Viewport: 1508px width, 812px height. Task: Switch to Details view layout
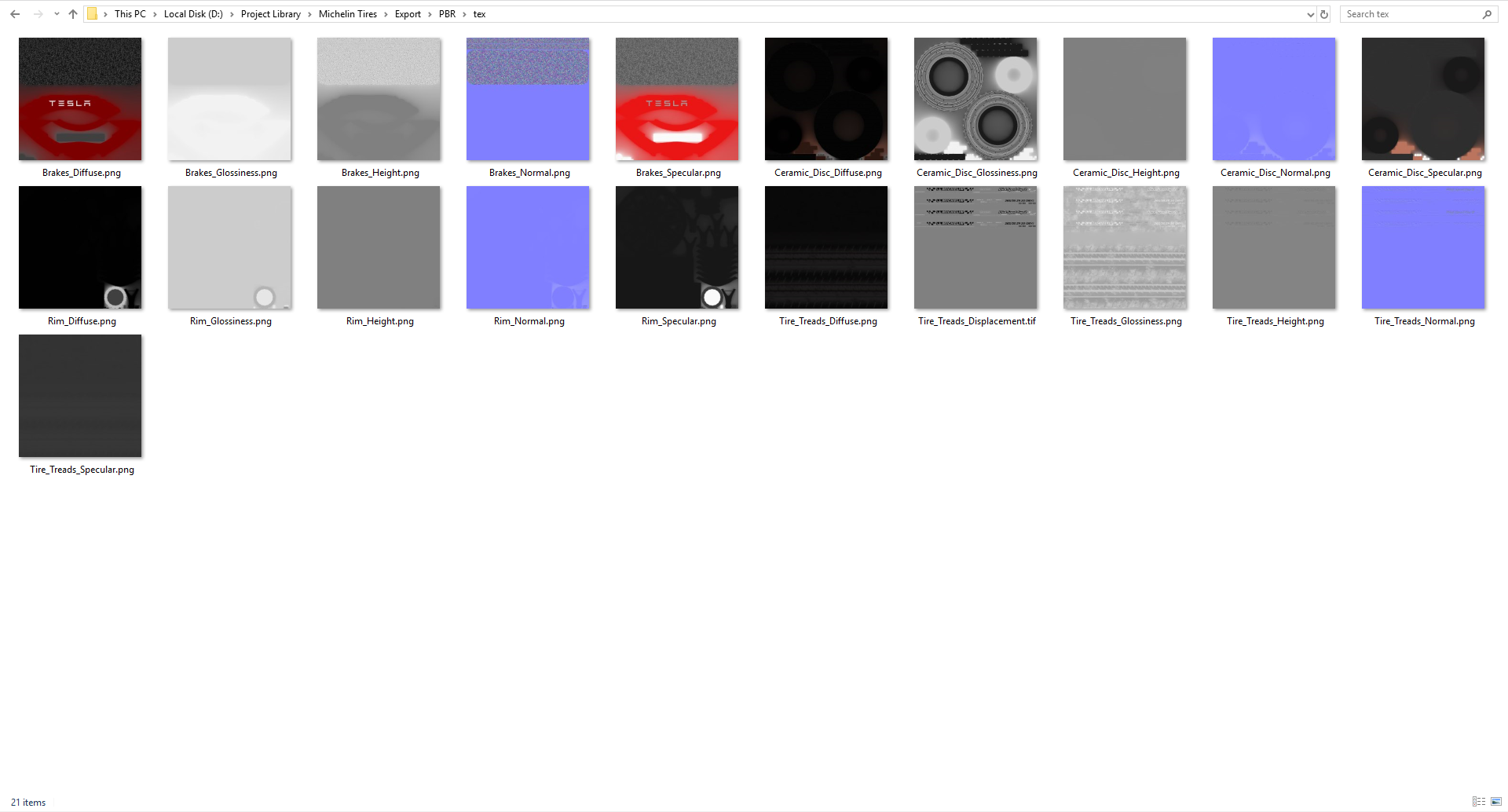(x=1479, y=802)
